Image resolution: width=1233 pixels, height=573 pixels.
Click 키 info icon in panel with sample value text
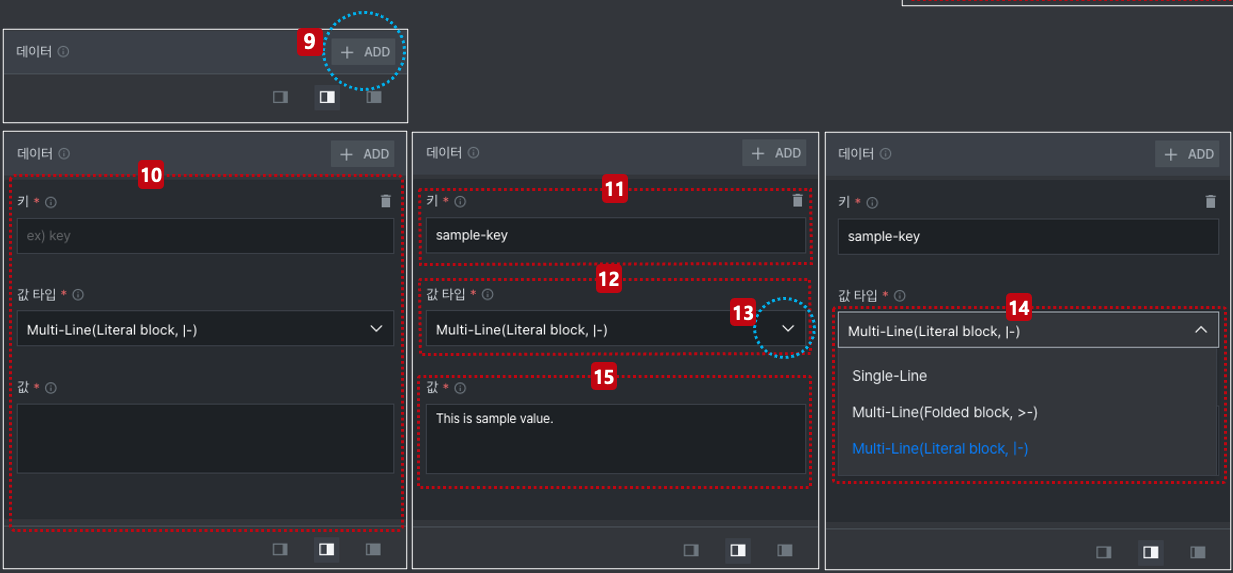pyautogui.click(x=460, y=202)
